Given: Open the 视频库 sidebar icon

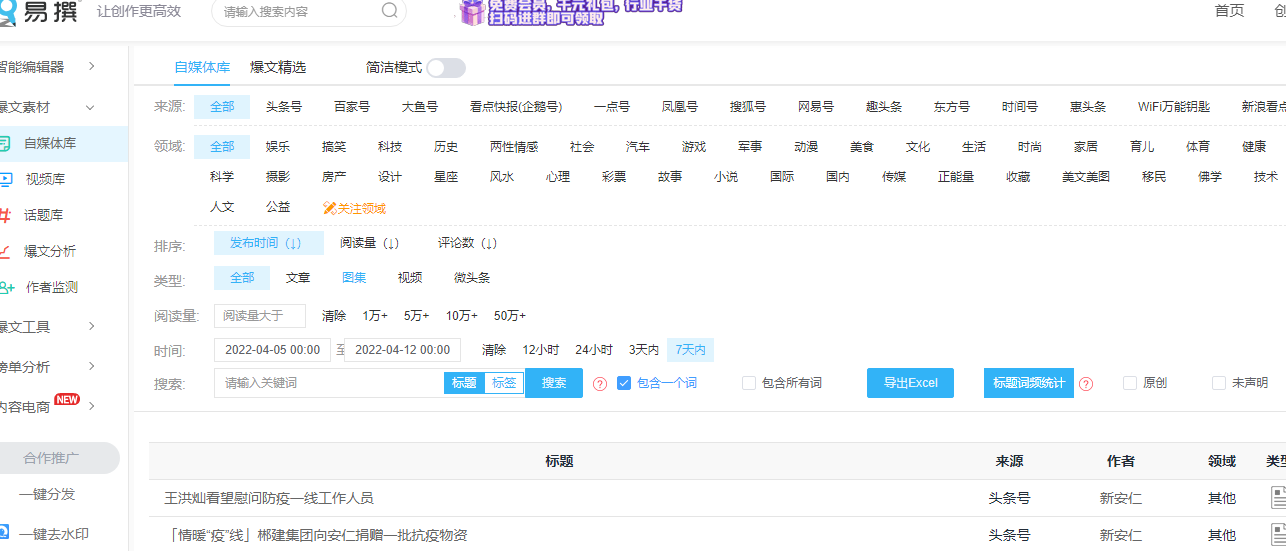Looking at the screenshot, I should 4,180.
